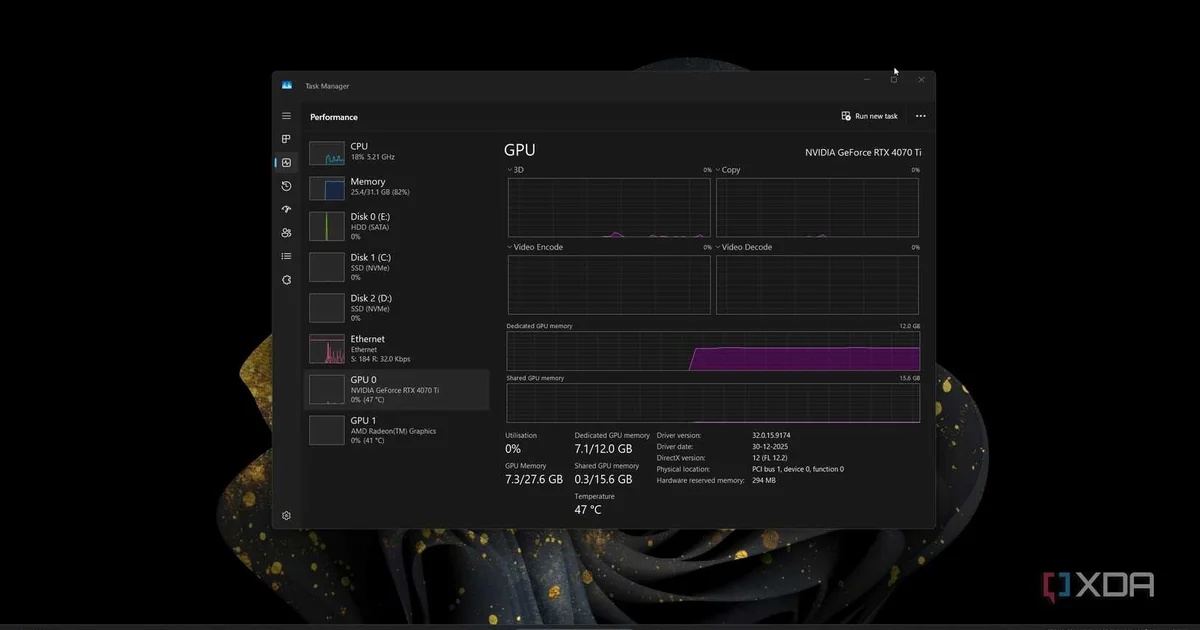Select Memory in the performance list

pyautogui.click(x=397, y=187)
